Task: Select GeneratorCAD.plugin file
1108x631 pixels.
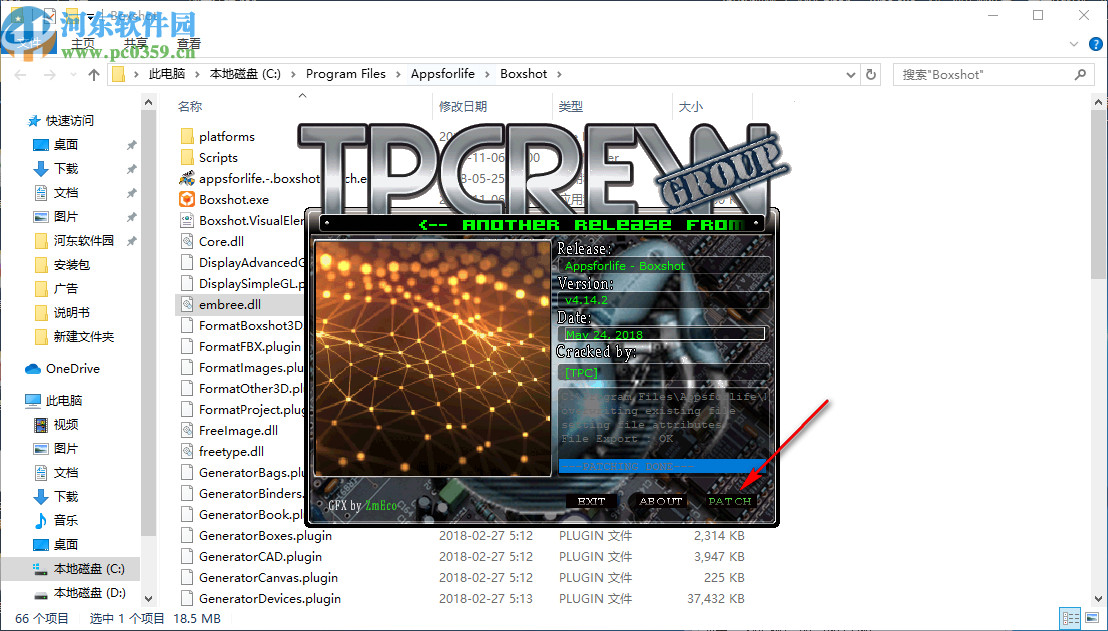Action: coord(260,557)
